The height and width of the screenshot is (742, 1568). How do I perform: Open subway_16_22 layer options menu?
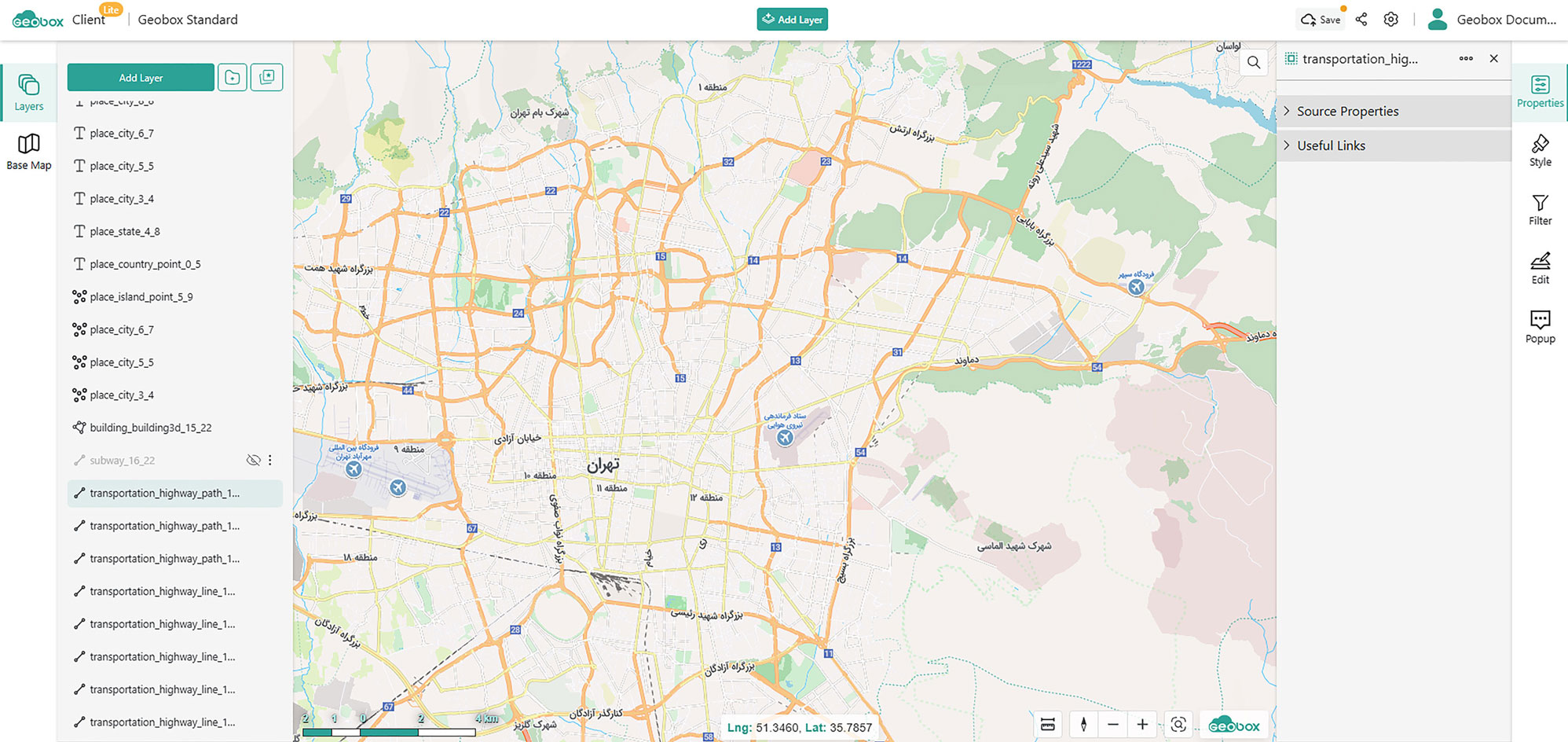click(x=270, y=461)
